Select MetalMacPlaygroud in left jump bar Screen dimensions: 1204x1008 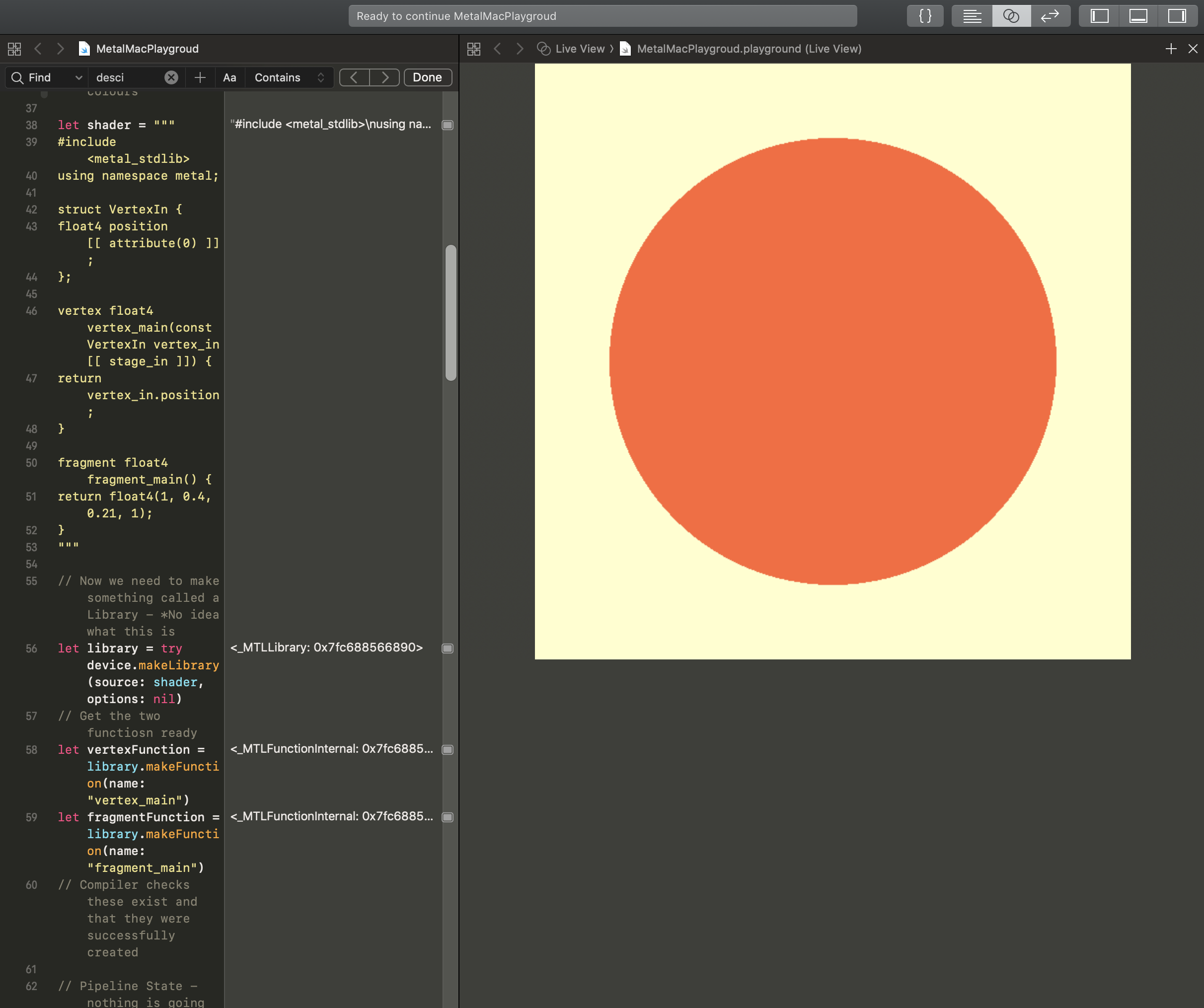(x=148, y=49)
